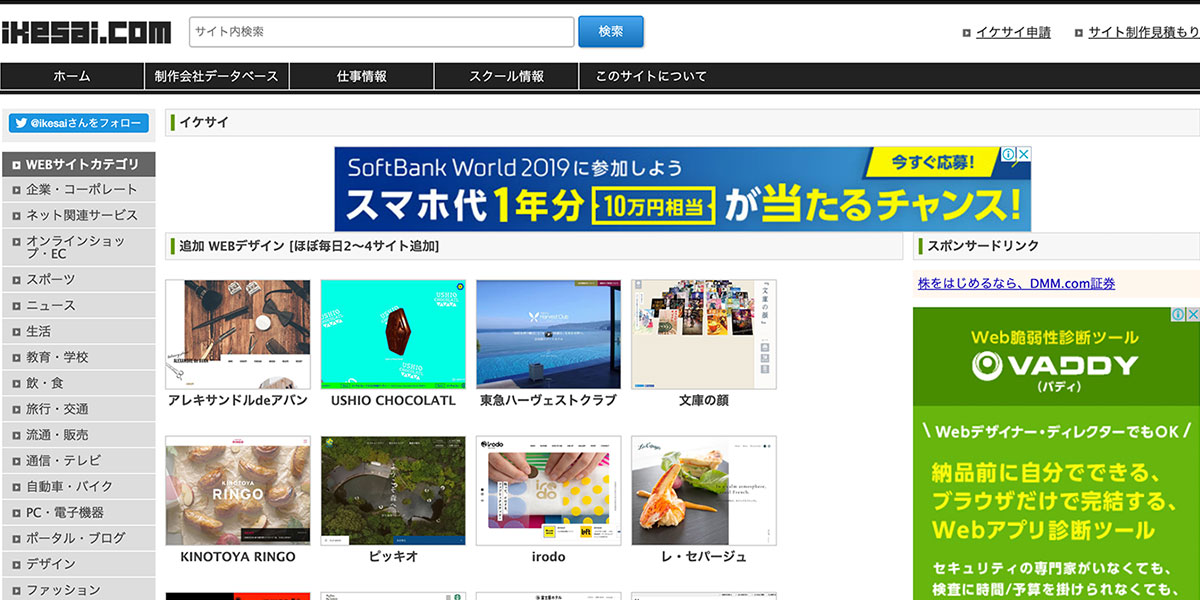Open the スクール情報 menu item

click(x=507, y=76)
